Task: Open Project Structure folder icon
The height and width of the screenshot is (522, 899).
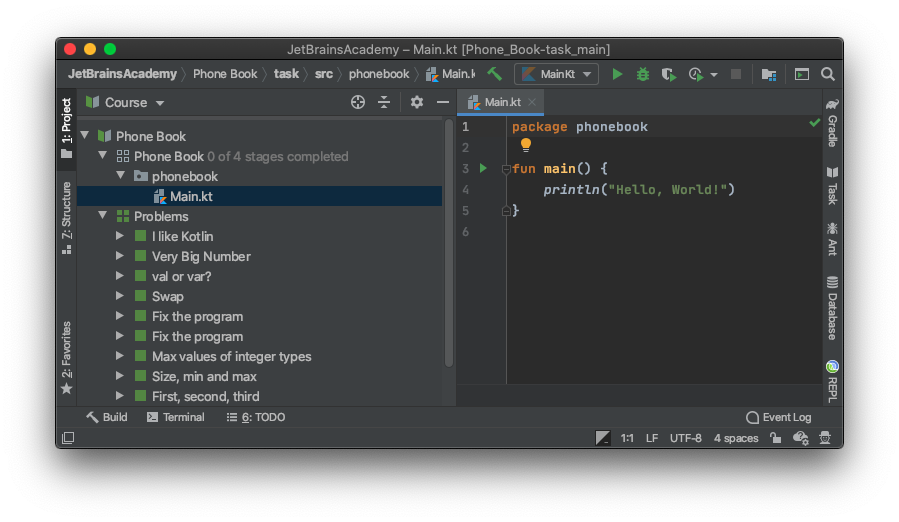Action: pos(769,75)
